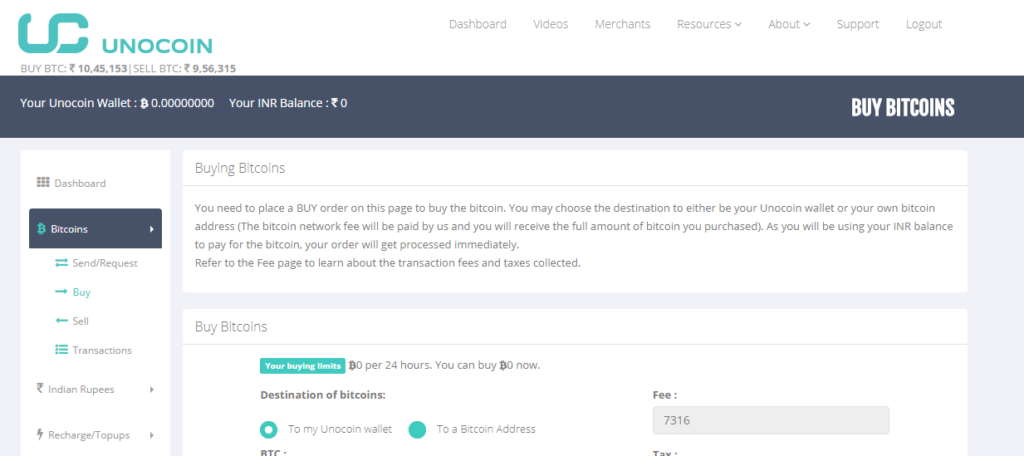Click Your INR Balance text
The width and height of the screenshot is (1024, 456).
tap(288, 103)
